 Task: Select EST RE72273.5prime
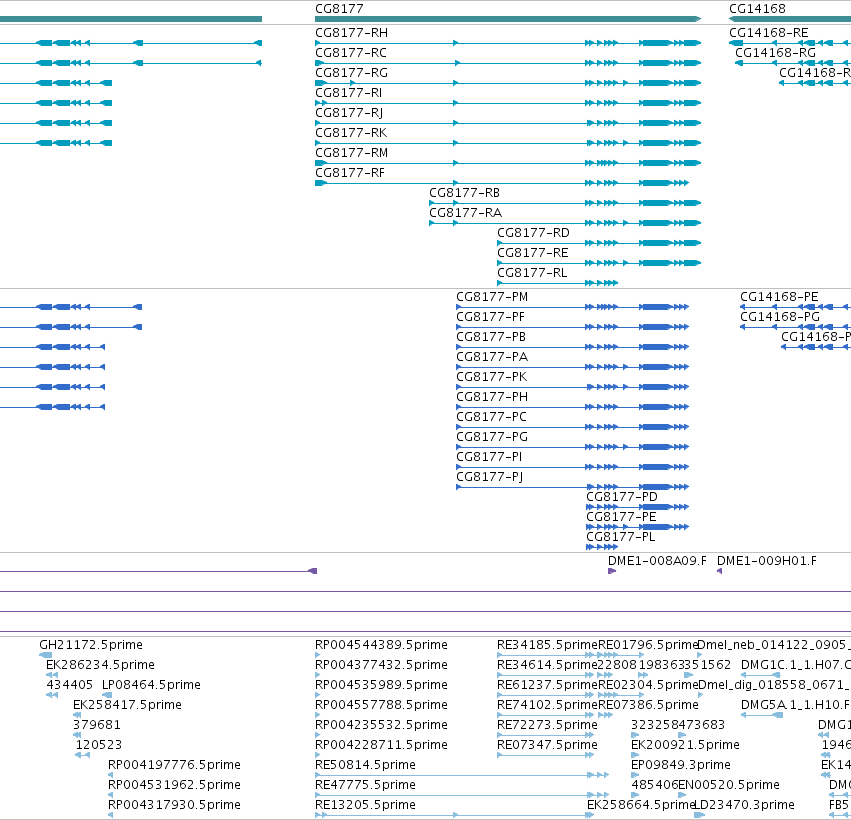(547, 726)
